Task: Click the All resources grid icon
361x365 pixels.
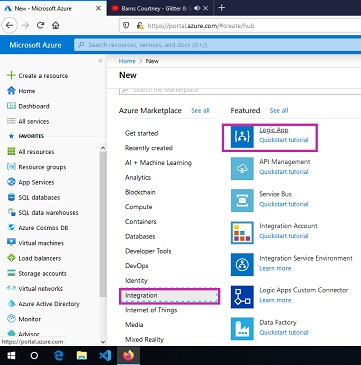Action: [11, 152]
